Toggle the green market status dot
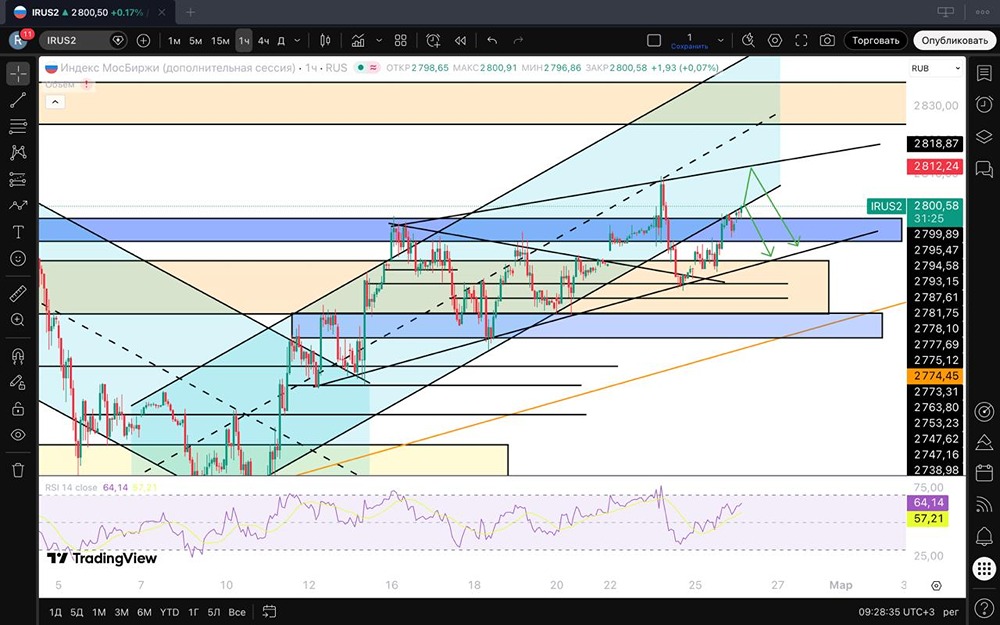This screenshot has height=625, width=1000. (360, 68)
